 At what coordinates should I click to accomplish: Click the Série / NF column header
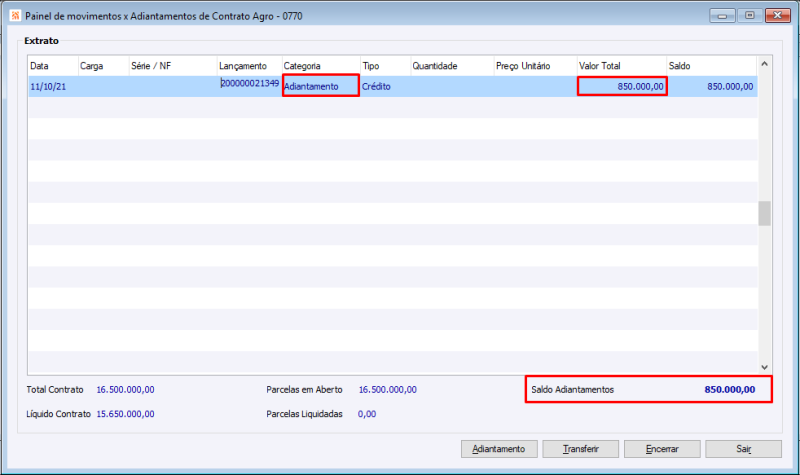(173, 66)
